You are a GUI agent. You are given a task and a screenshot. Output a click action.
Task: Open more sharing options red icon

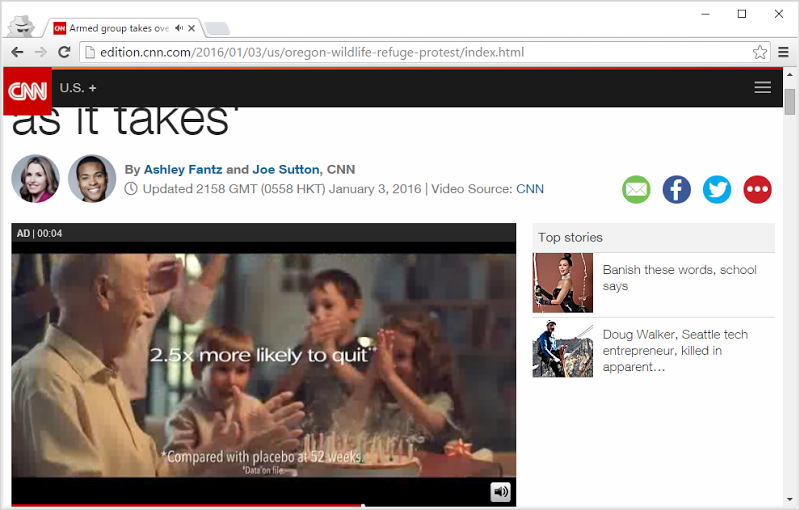[x=758, y=189]
